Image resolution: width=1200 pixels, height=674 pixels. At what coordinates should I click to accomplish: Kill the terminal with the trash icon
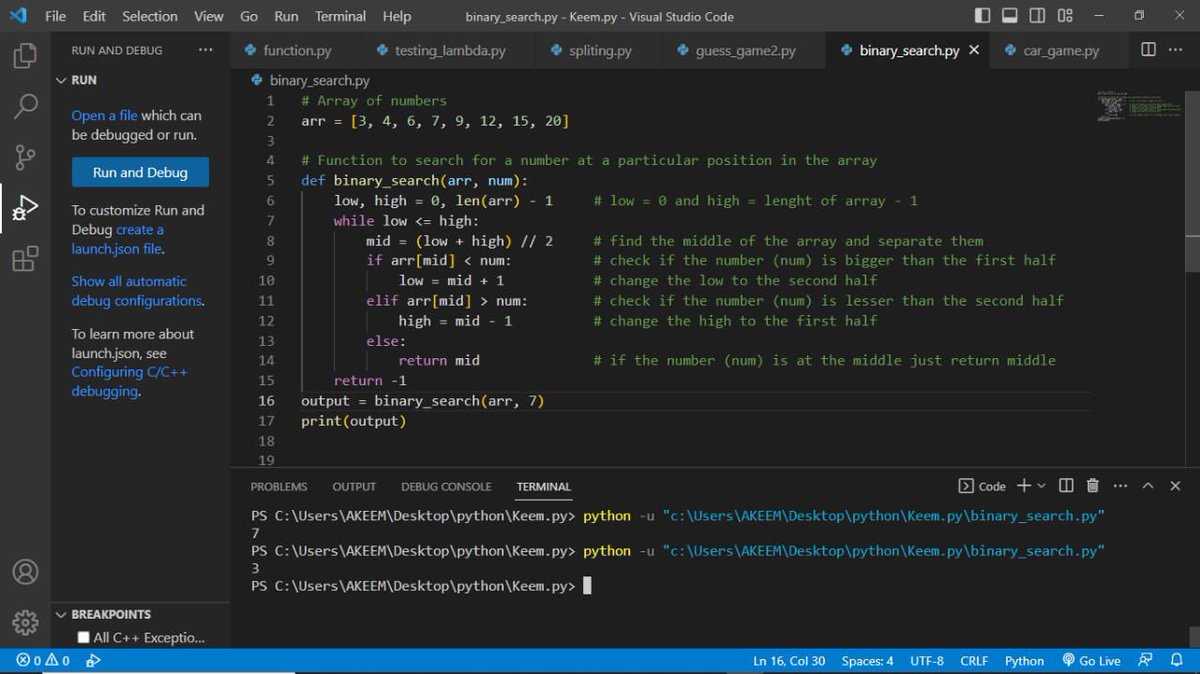[x=1092, y=485]
